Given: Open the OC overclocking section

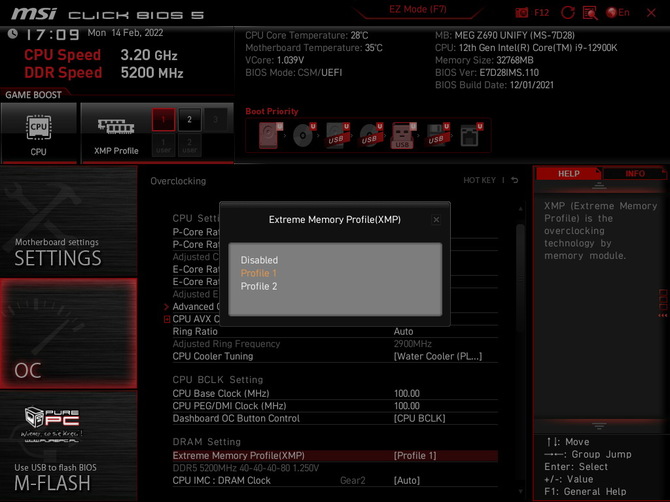Looking at the screenshot, I should [68, 334].
